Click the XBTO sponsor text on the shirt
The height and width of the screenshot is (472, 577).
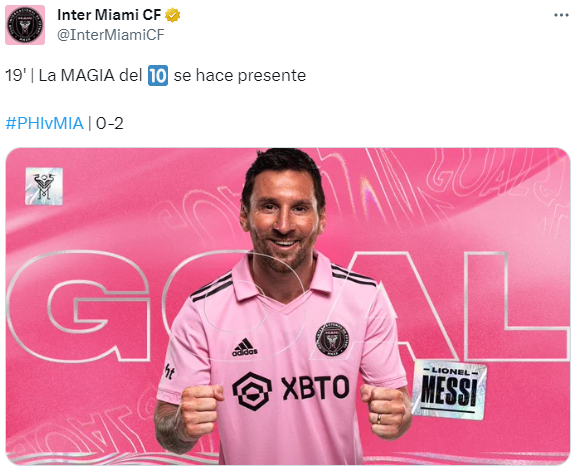pyautogui.click(x=315, y=388)
